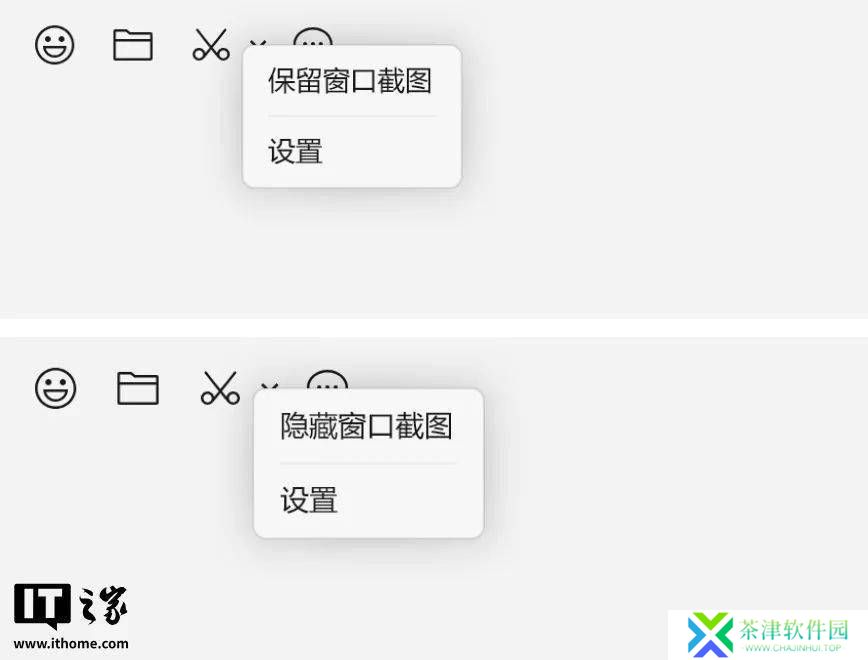Click the 之家 calligraphy beside IT logo

[x=103, y=605]
